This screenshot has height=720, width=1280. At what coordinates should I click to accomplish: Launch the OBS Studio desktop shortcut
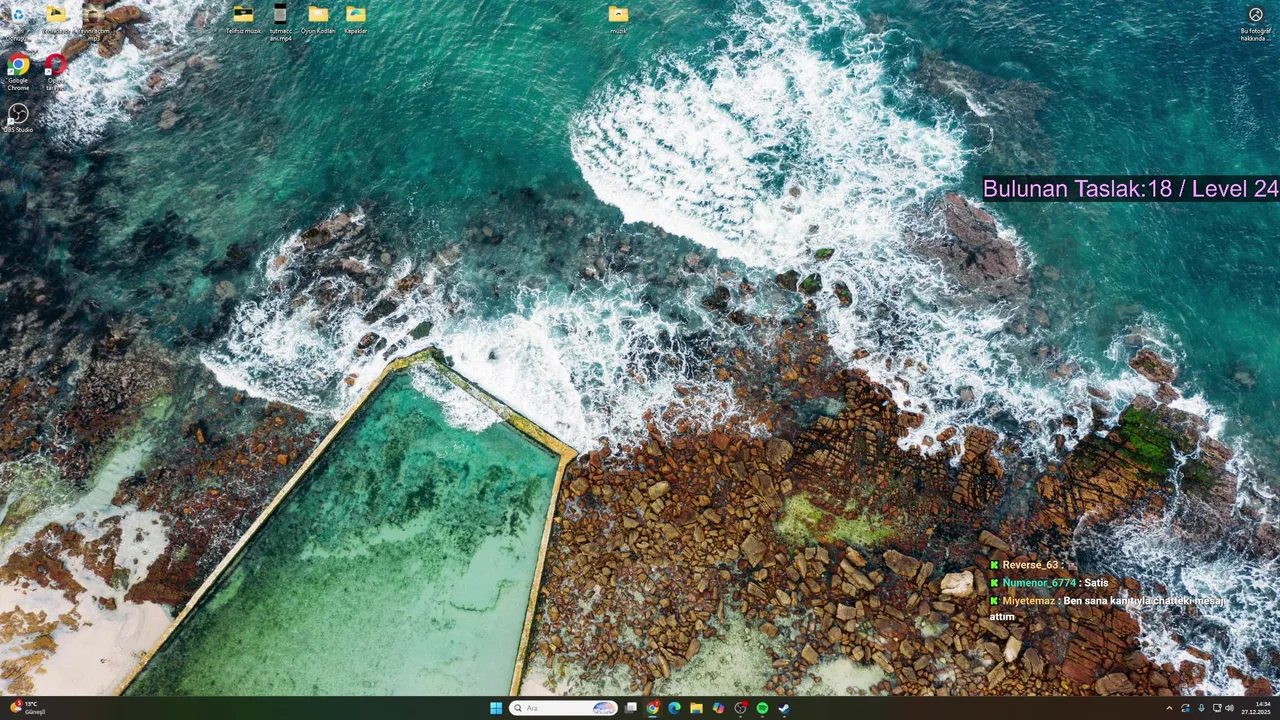point(18,118)
